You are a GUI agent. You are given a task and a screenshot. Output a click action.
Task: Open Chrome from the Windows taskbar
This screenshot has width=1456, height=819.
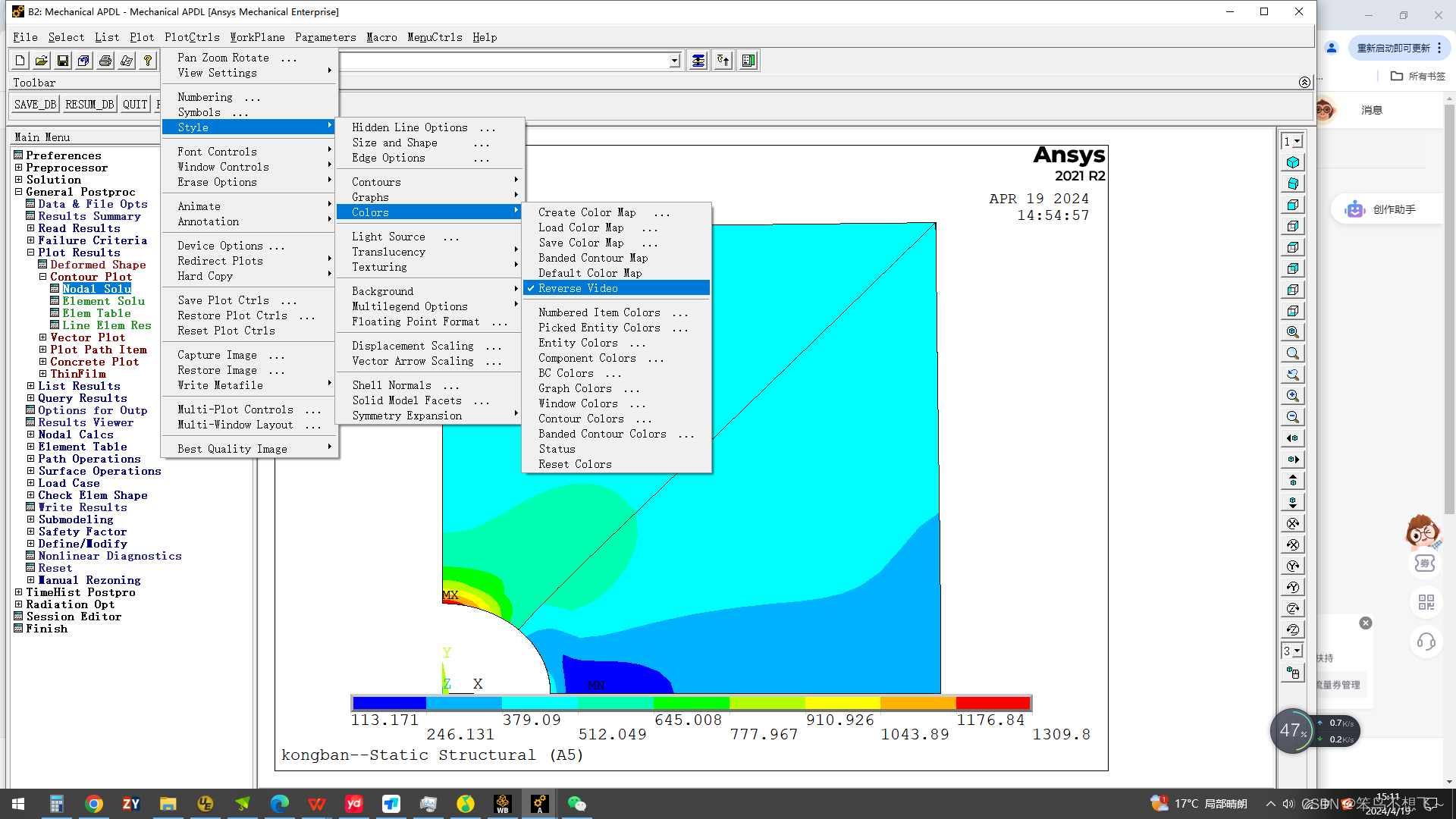coord(94,804)
